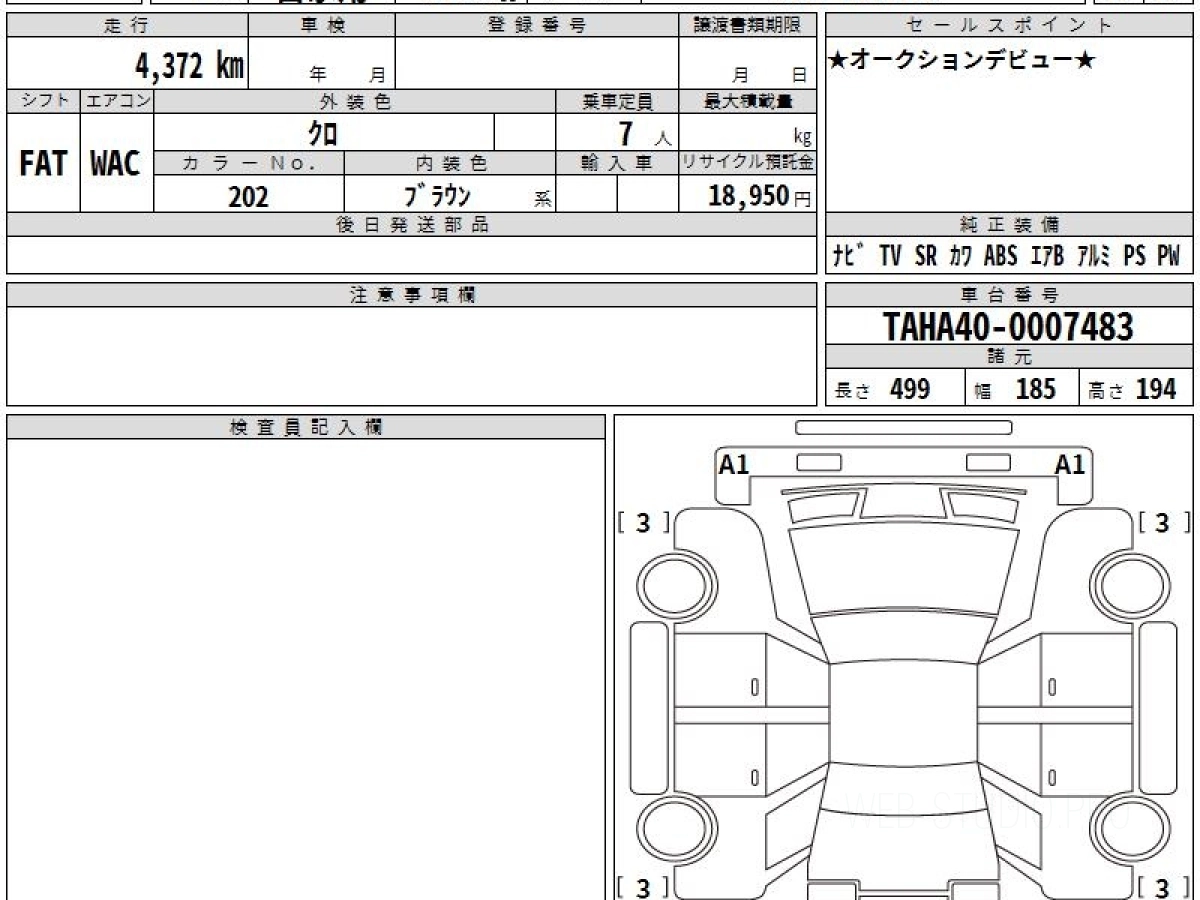Select the [3] tire rating at upper-right wheel
This screenshot has width=1200, height=900.
1163,523
